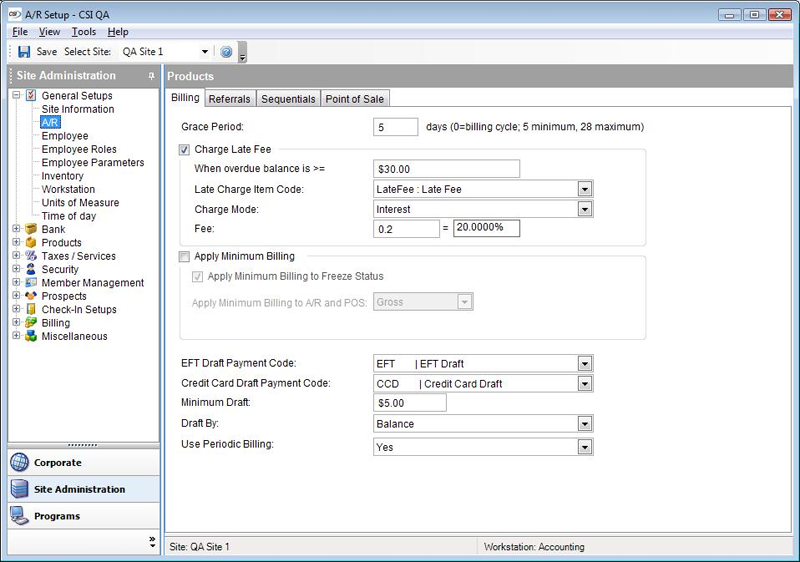
Task: Open Employee Parameters in the tree
Action: pos(93,162)
